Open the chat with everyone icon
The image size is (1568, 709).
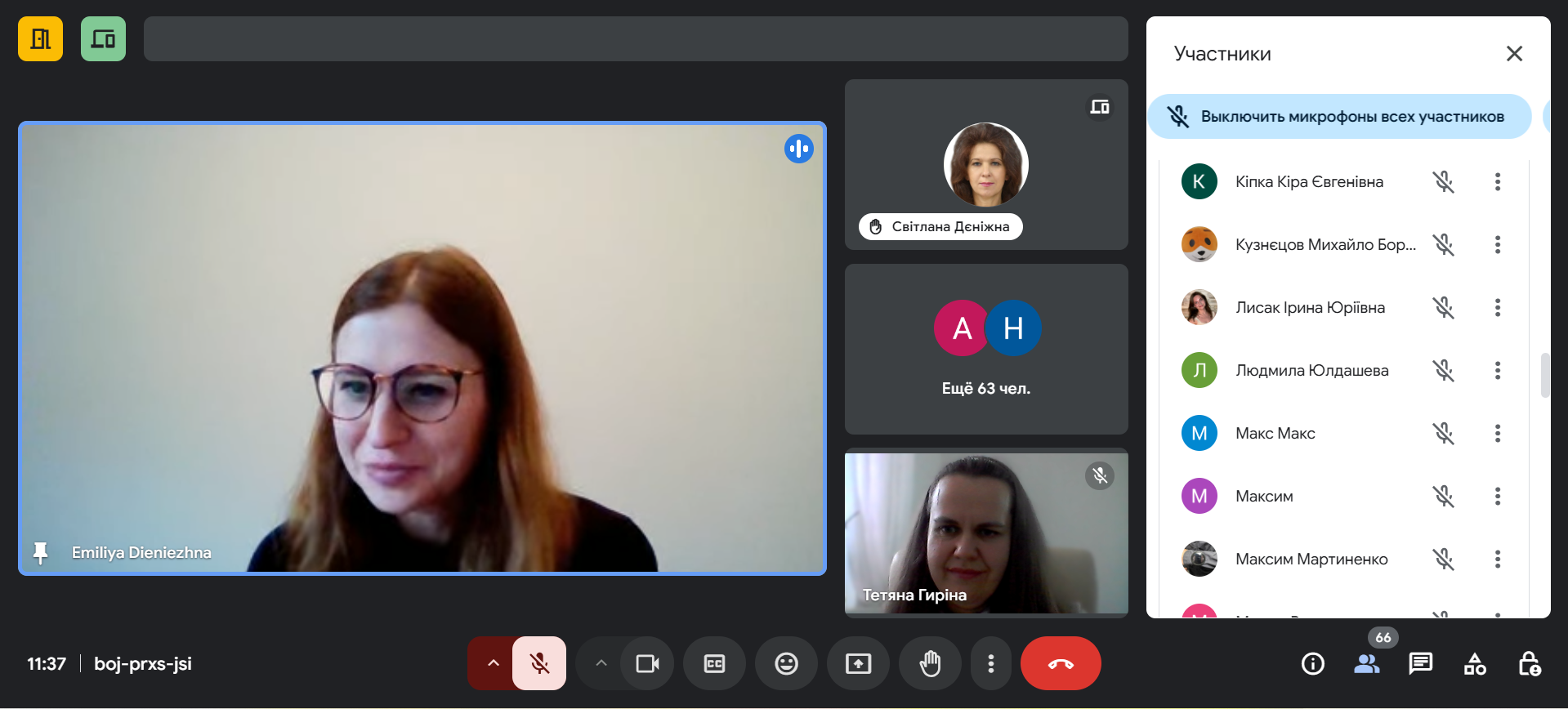pyautogui.click(x=1420, y=663)
